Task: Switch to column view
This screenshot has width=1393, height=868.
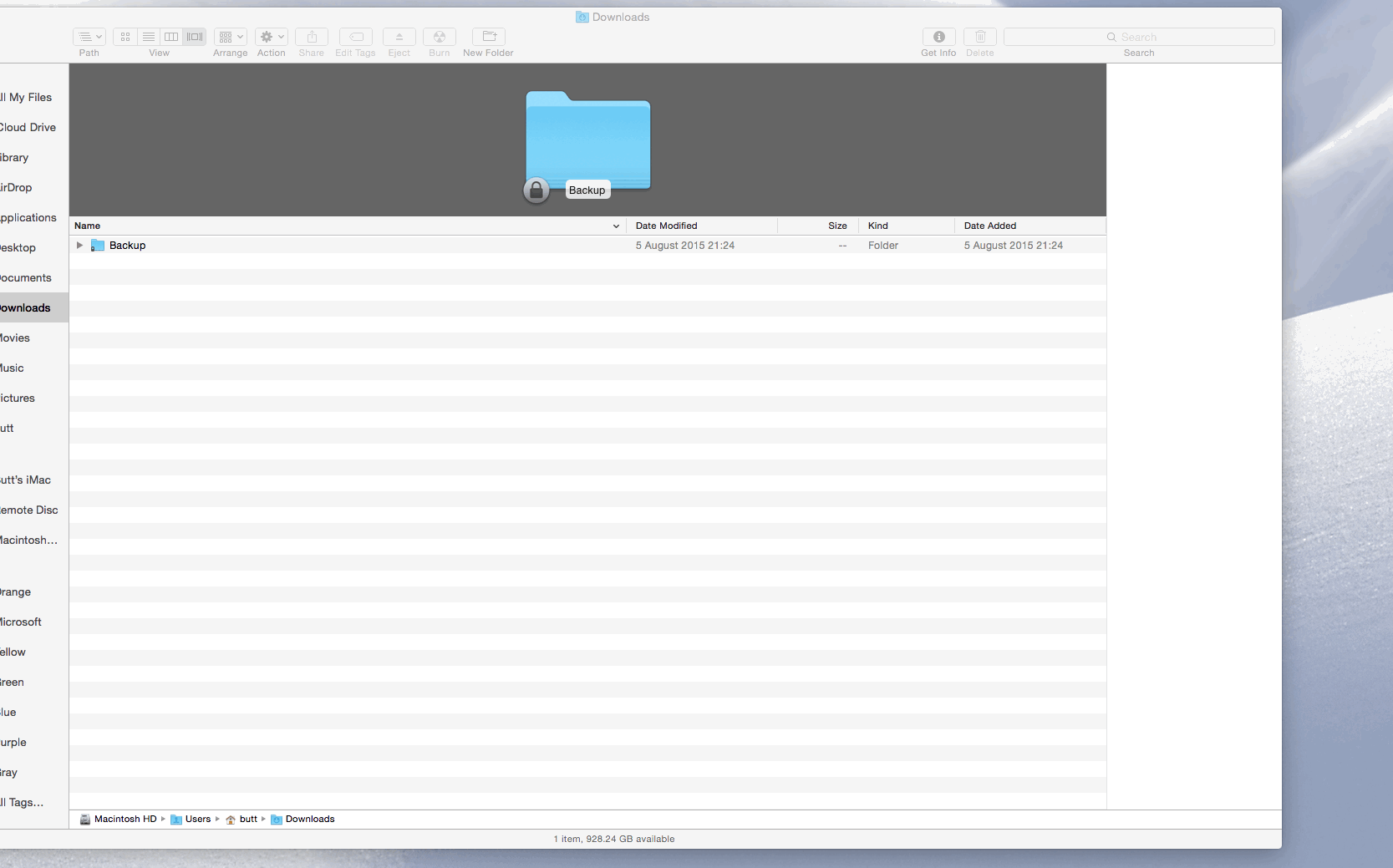Action: 171,37
